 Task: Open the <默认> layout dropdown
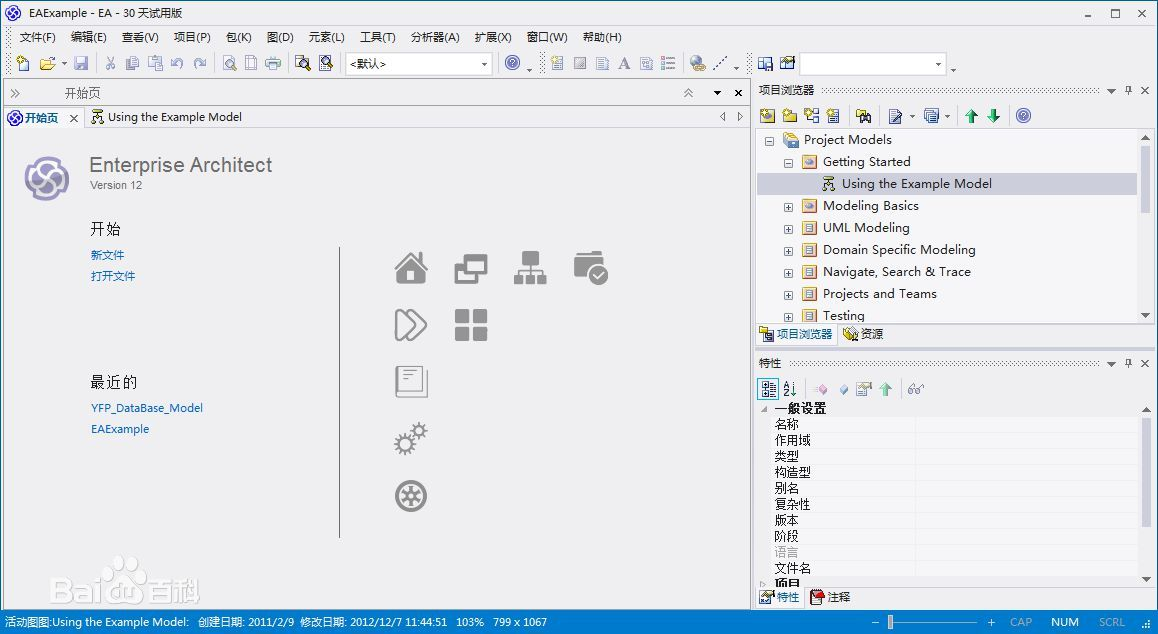pyautogui.click(x=484, y=64)
